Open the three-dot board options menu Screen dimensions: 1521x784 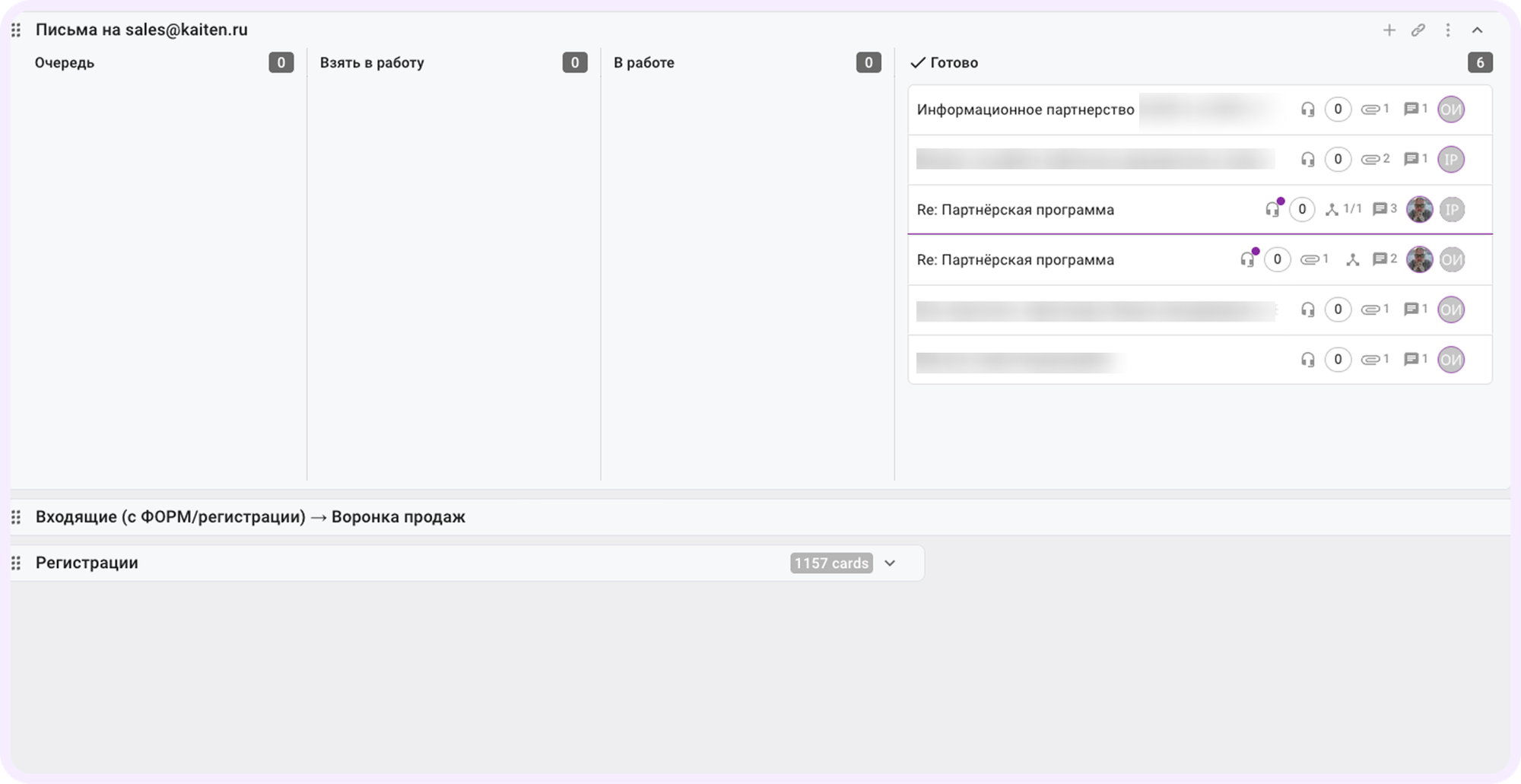1447,30
